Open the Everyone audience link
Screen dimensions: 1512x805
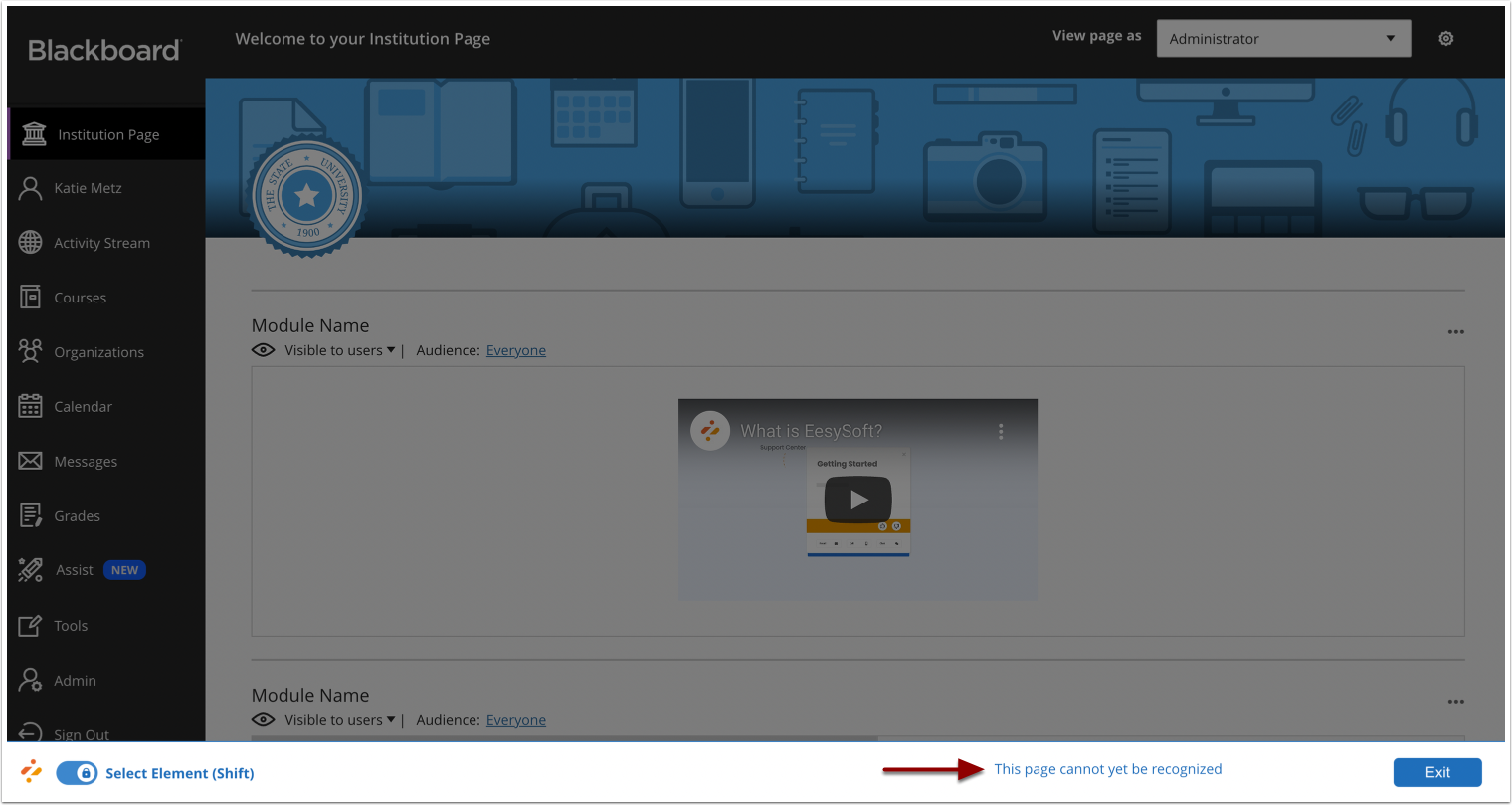coord(515,349)
